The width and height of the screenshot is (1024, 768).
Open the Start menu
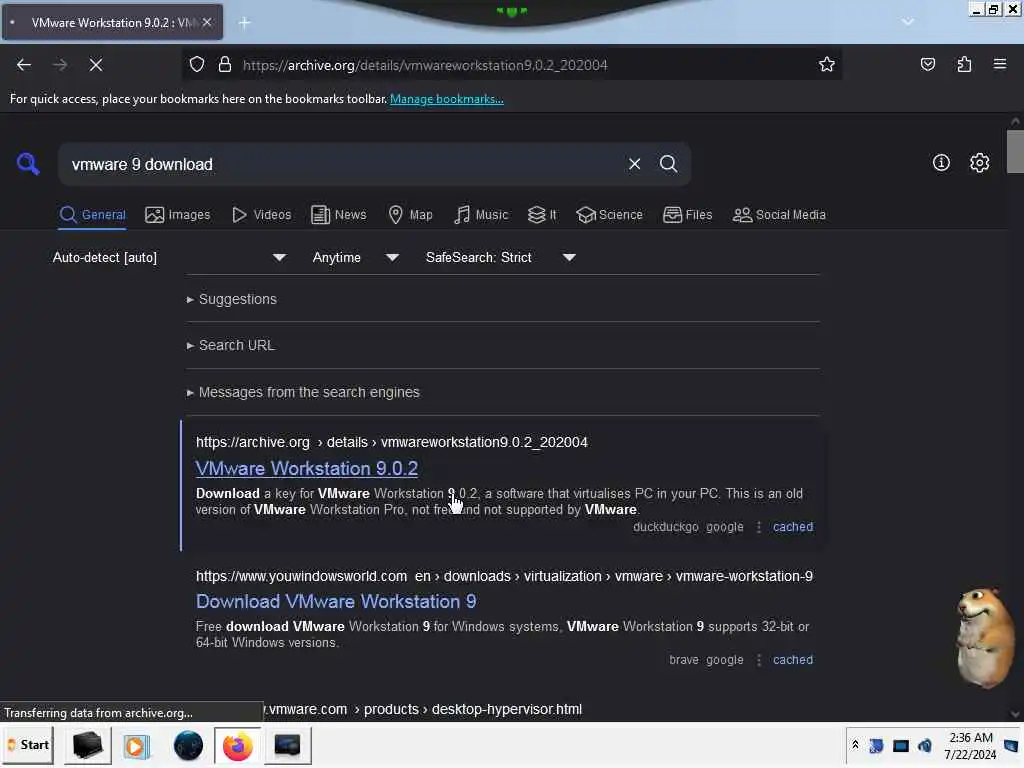point(29,745)
